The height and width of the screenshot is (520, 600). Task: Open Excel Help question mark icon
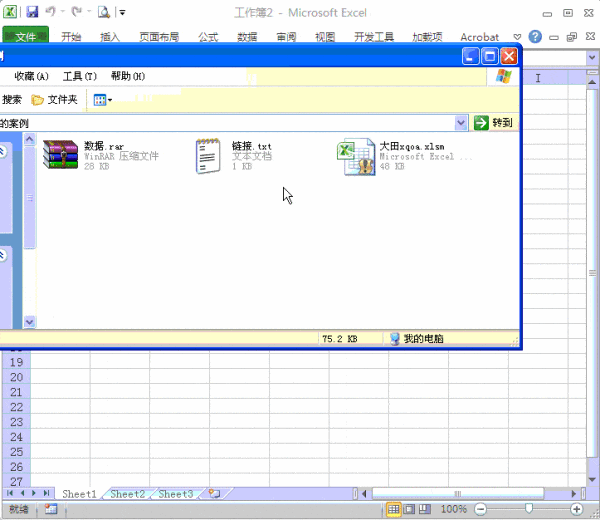pos(535,37)
